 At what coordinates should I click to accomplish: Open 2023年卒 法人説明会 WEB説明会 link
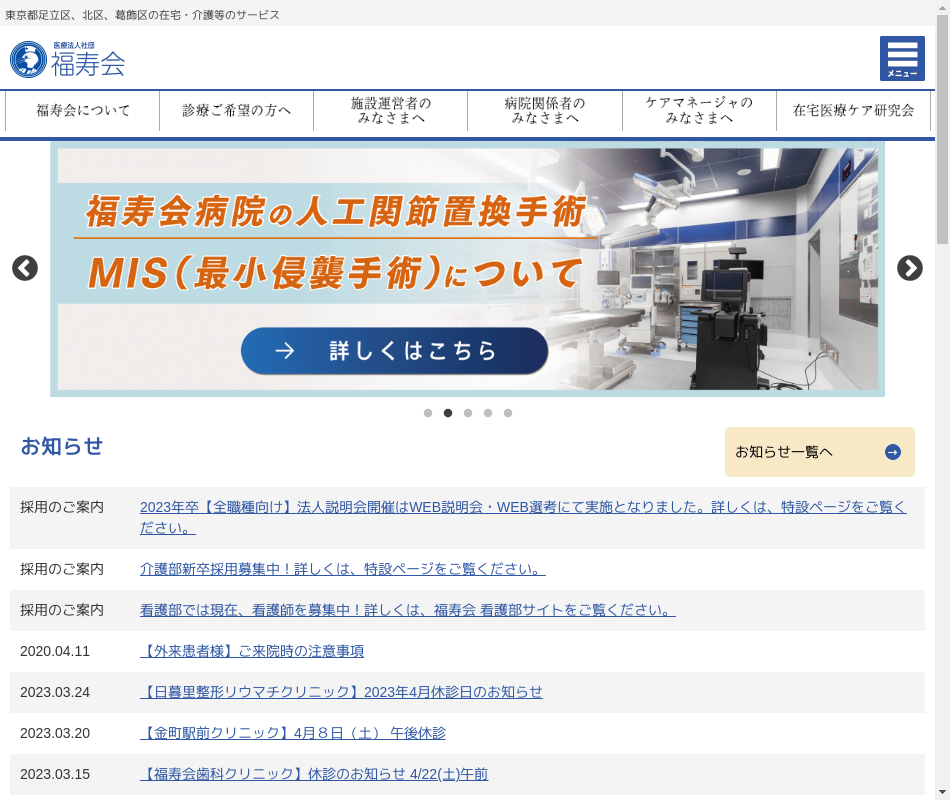[523, 518]
